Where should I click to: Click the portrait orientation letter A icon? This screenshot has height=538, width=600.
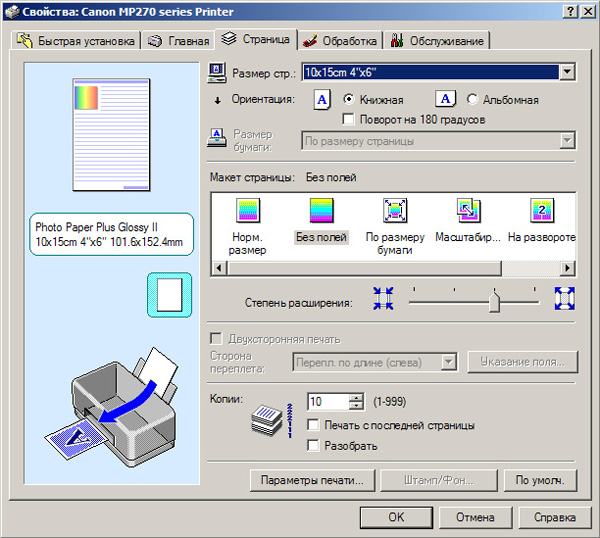tap(322, 100)
